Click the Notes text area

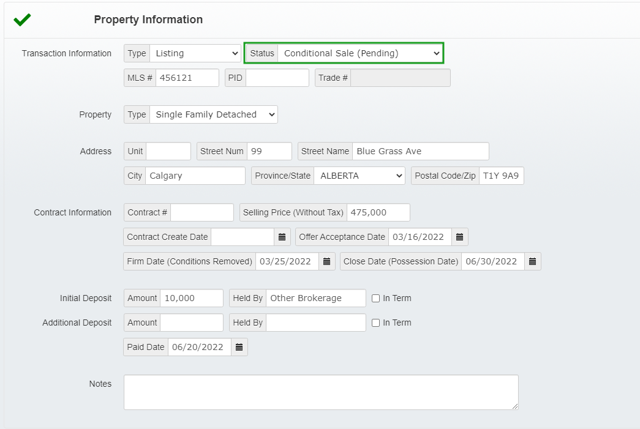[x=321, y=392]
